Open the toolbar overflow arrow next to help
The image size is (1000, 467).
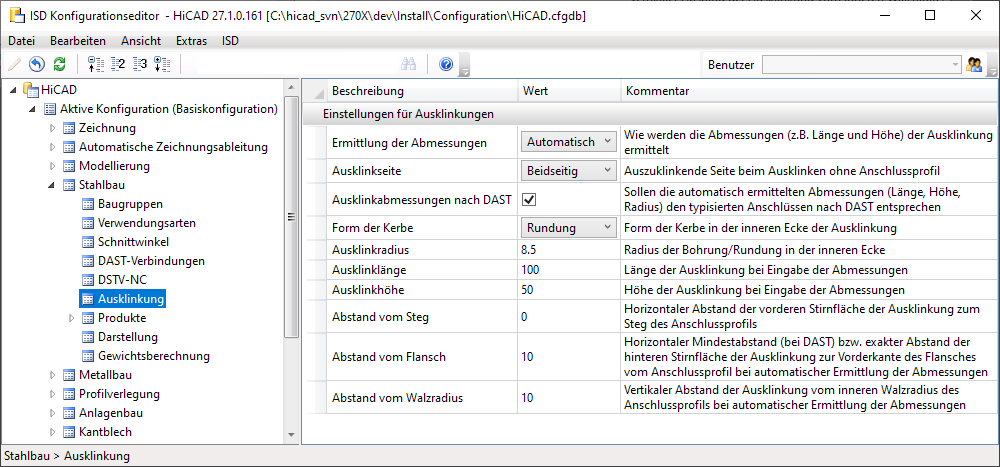click(x=466, y=65)
